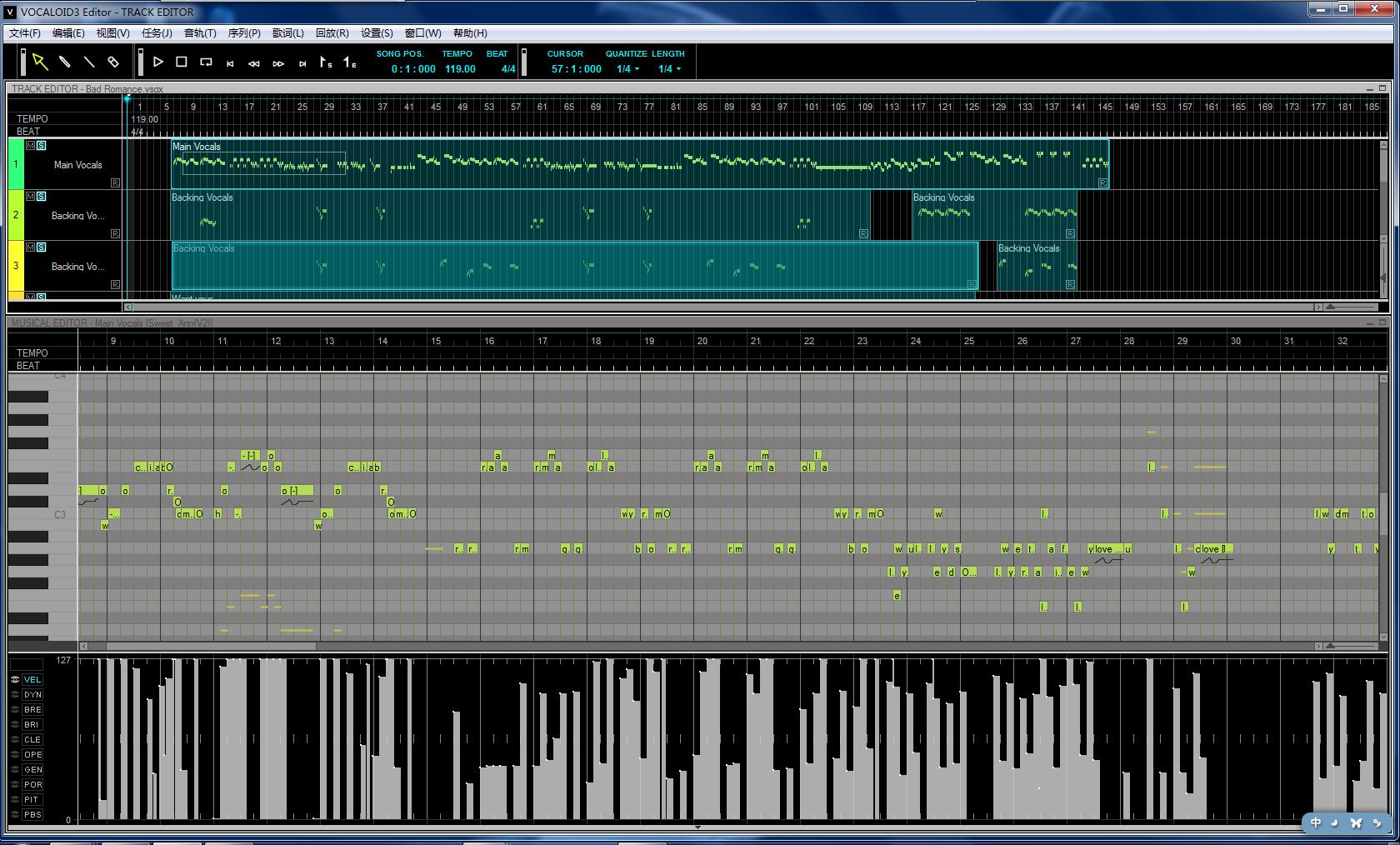1400x845 pixels.
Task: Select the pencil tool
Action: click(64, 62)
